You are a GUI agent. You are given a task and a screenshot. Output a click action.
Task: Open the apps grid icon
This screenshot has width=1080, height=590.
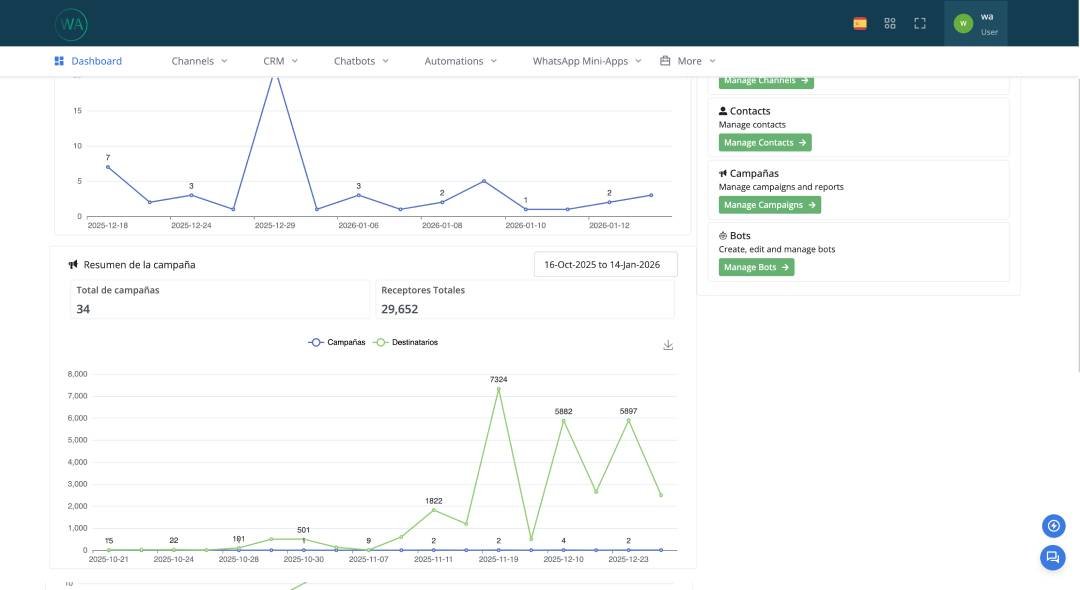(x=890, y=23)
